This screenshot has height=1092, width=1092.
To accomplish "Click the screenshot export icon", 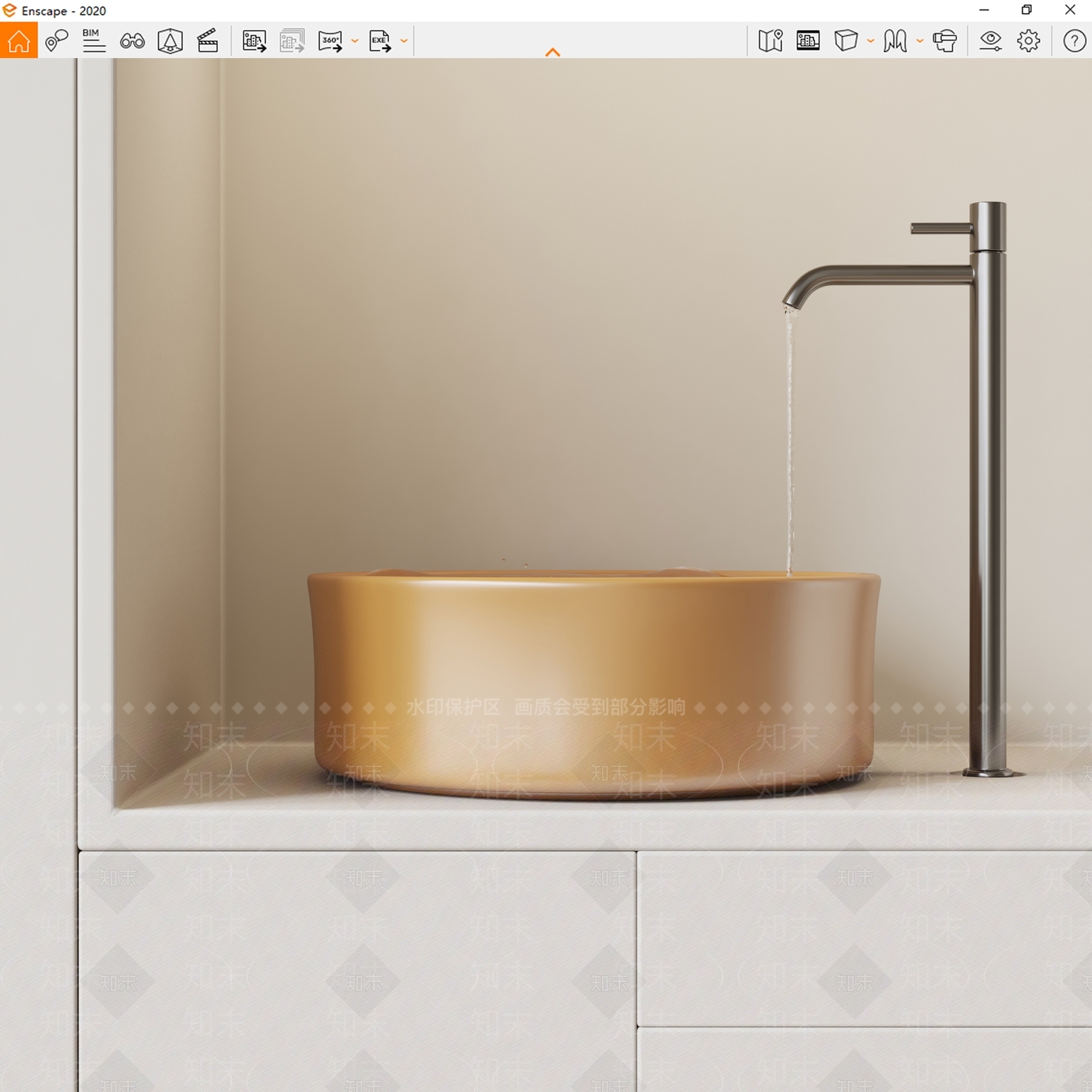I will pyautogui.click(x=254, y=41).
